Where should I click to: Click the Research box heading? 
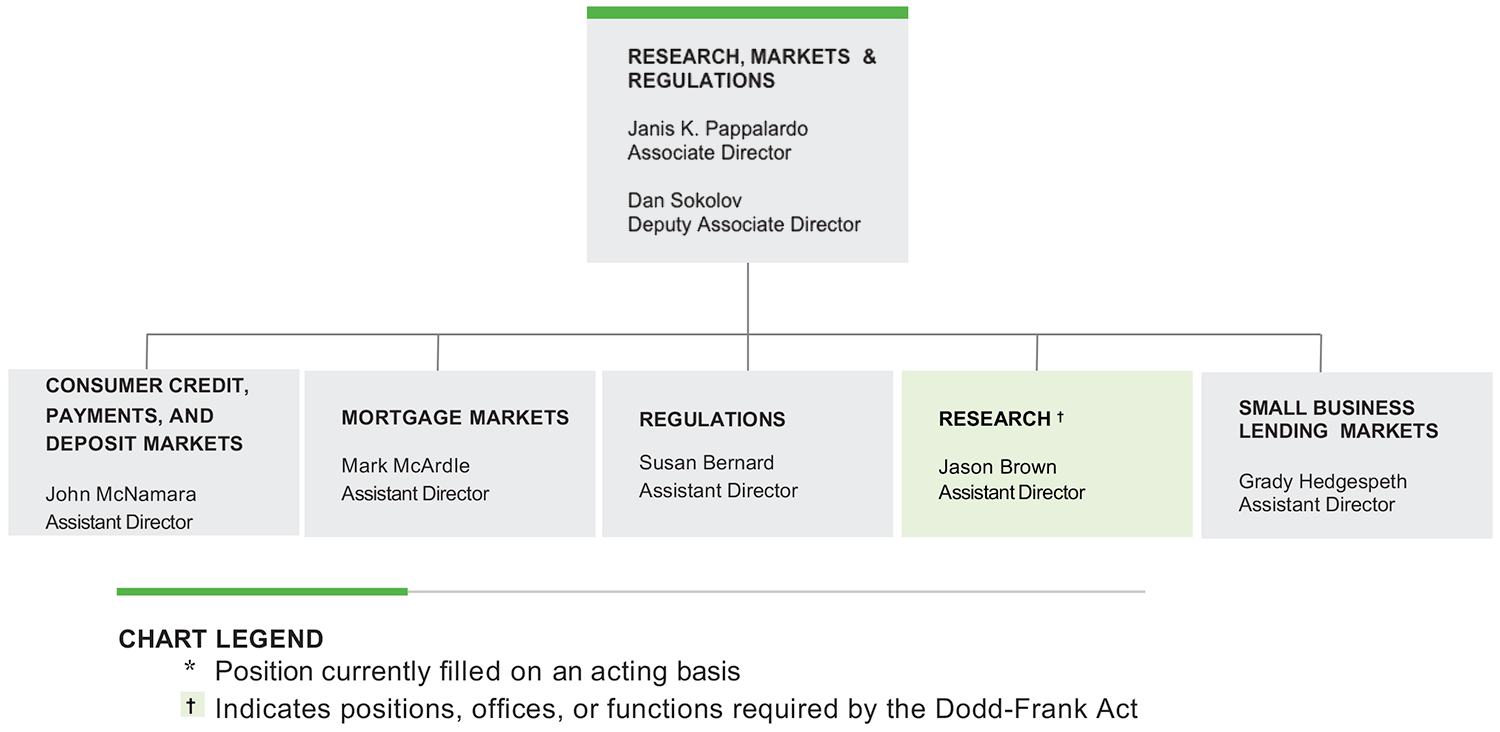click(x=994, y=420)
